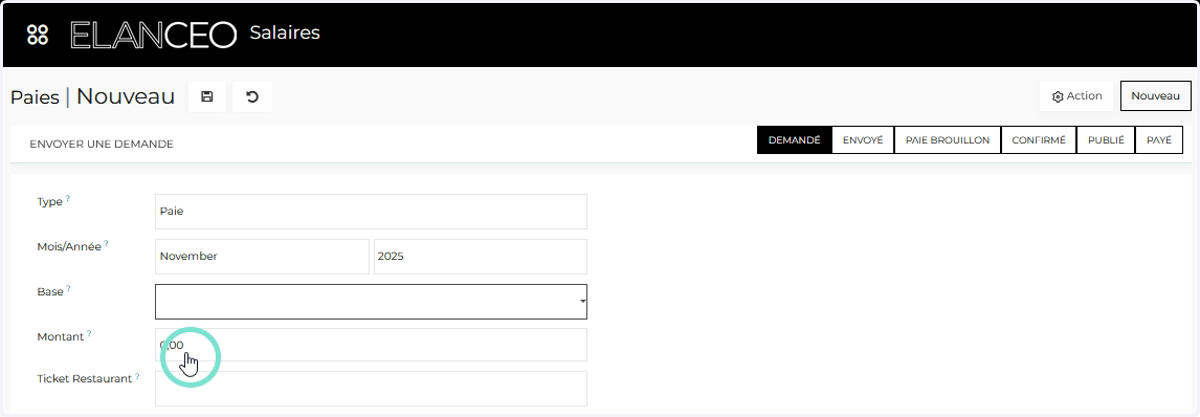Select the Publié status stage
Image resolution: width=1200 pixels, height=417 pixels.
1106,140
